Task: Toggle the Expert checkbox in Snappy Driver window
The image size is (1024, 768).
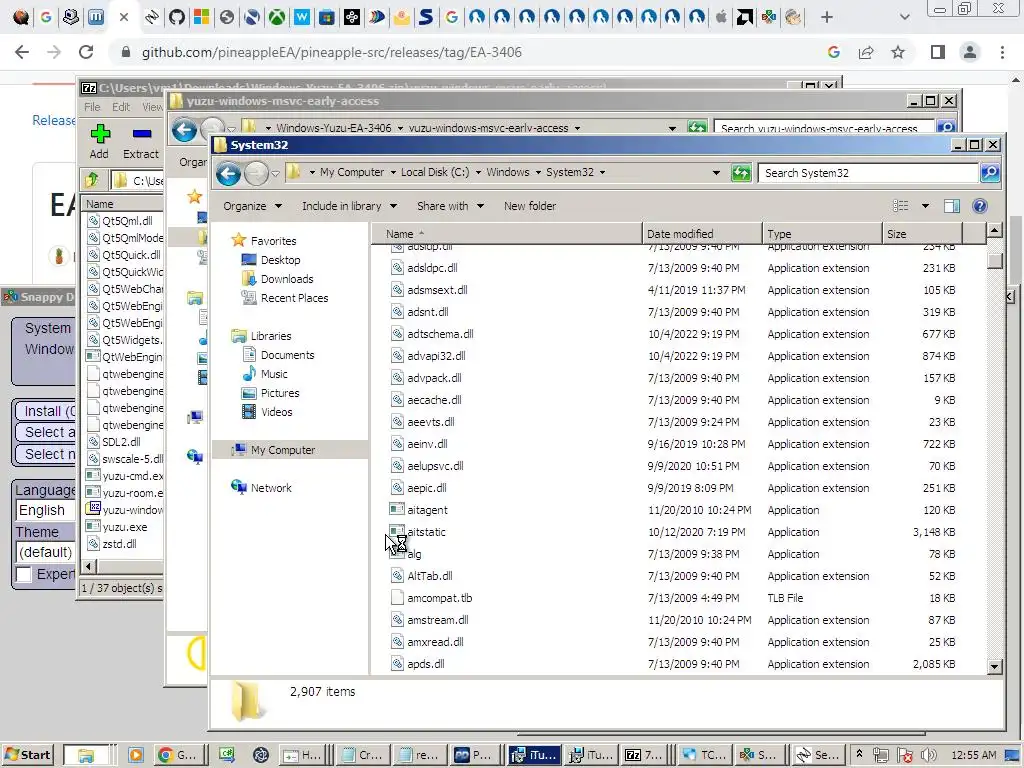Action: click(24, 575)
